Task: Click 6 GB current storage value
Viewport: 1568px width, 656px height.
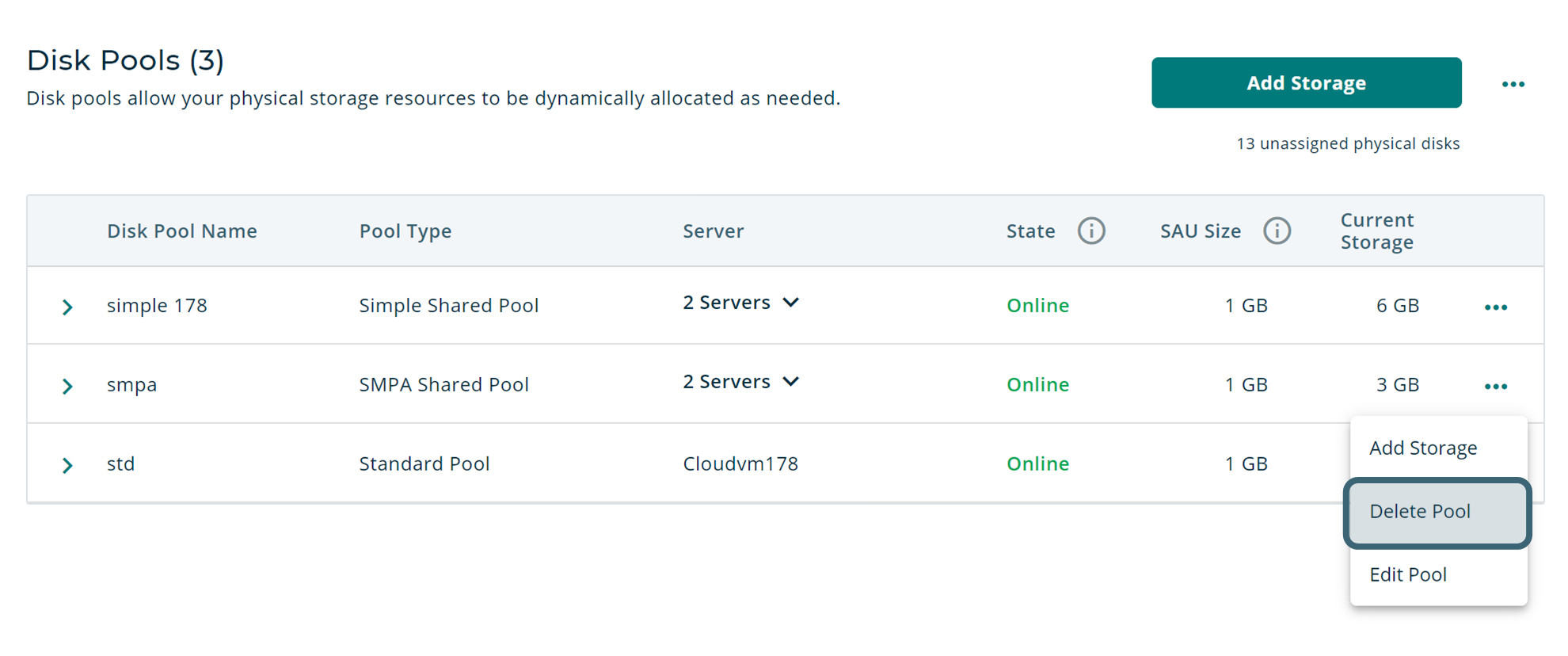Action: coord(1397,306)
